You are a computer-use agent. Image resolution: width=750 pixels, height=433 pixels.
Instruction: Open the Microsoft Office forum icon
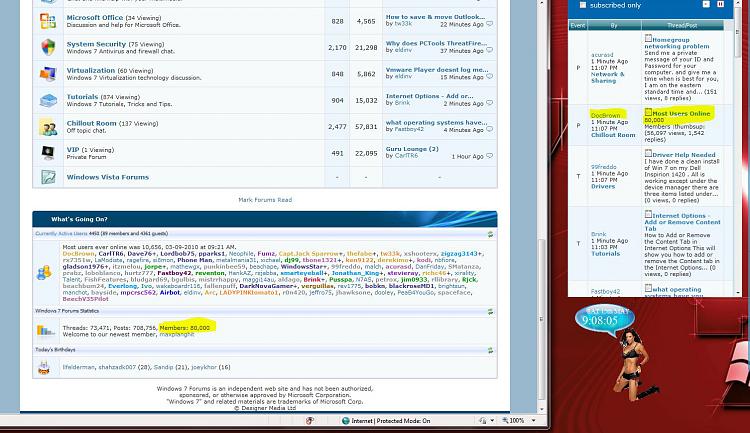click(x=48, y=21)
